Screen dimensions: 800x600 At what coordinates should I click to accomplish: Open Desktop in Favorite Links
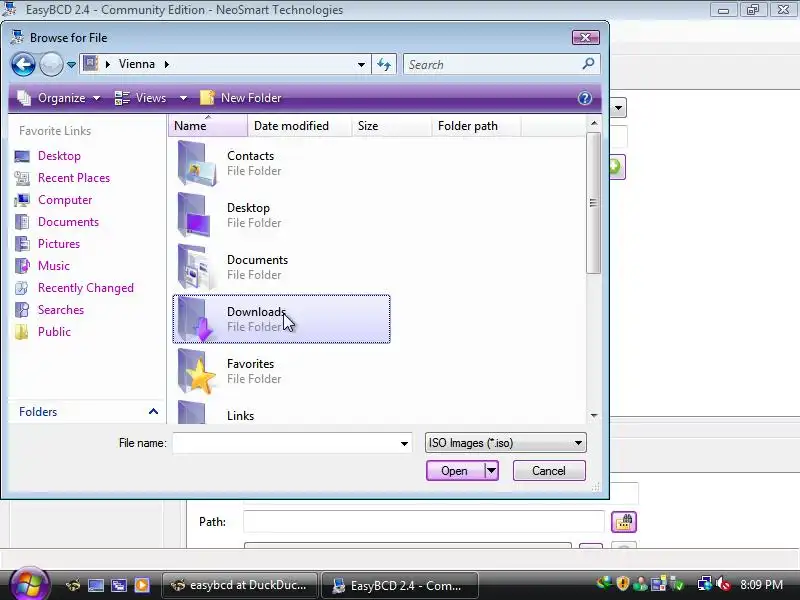point(59,156)
